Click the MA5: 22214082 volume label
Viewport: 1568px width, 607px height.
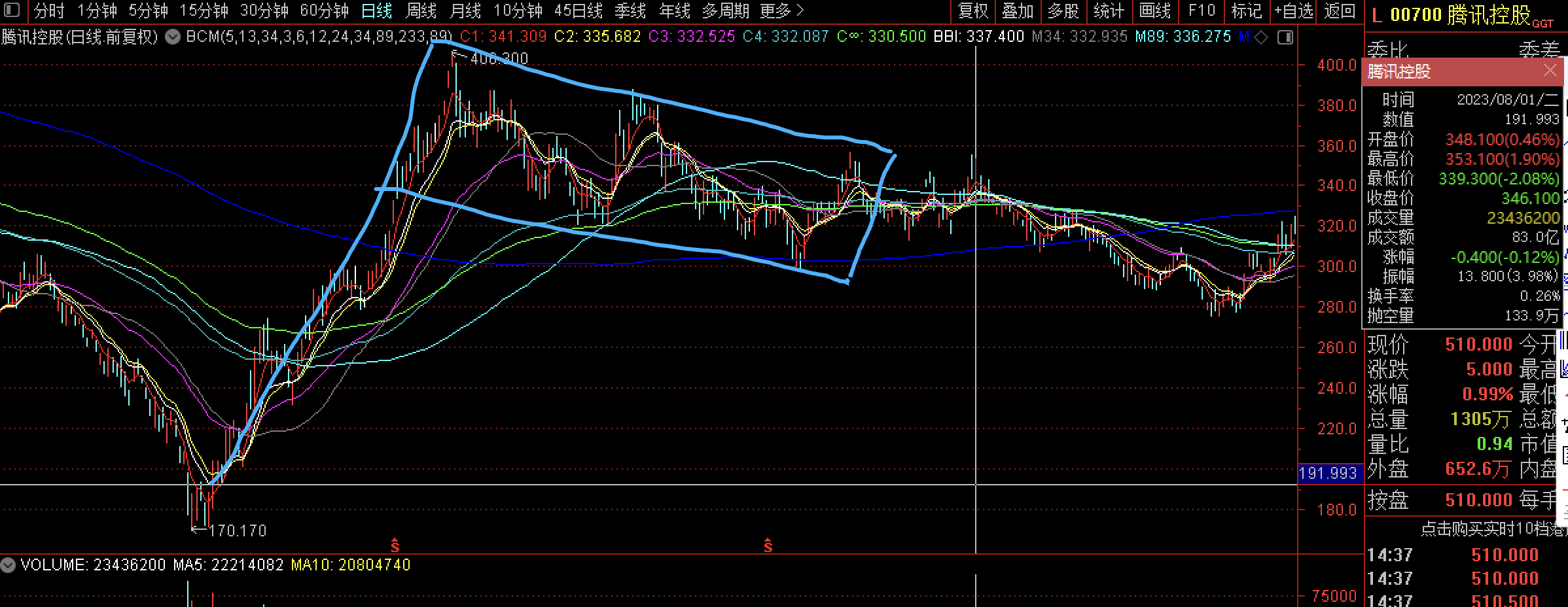click(x=228, y=564)
